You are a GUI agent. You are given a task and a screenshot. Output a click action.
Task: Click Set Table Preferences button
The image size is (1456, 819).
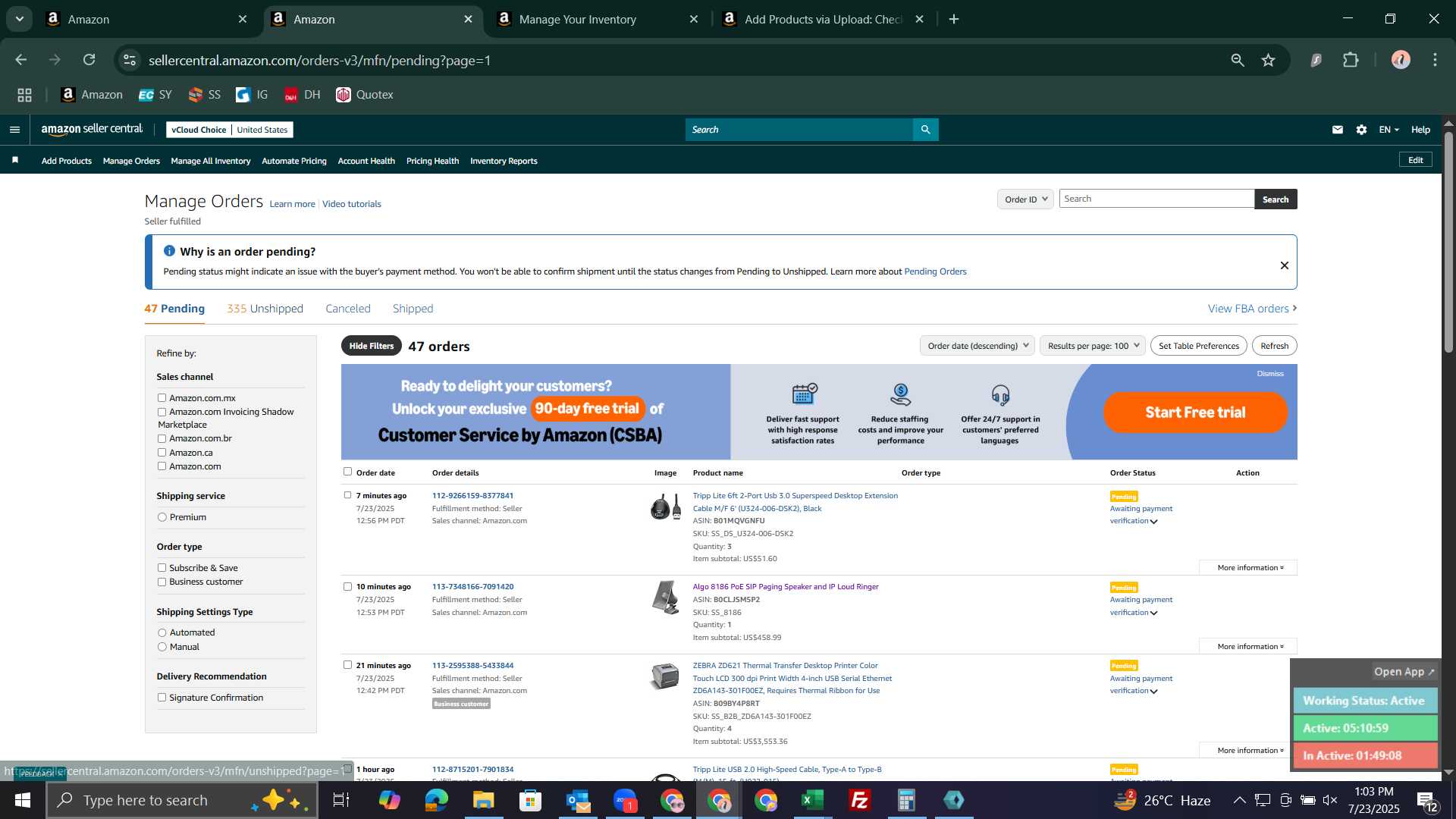tap(1198, 346)
